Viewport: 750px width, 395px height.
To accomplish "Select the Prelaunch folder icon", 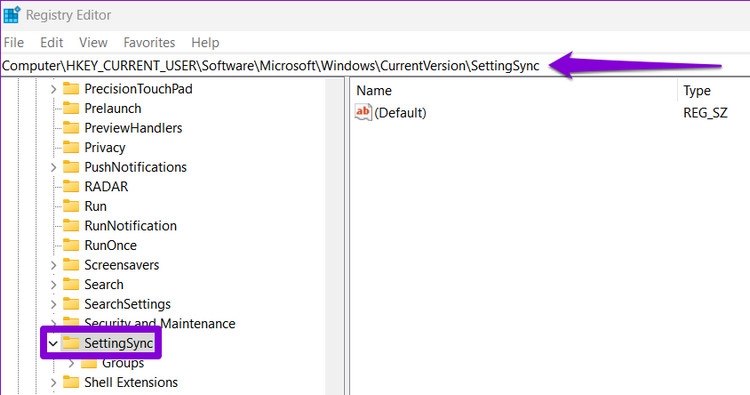I will pos(71,108).
